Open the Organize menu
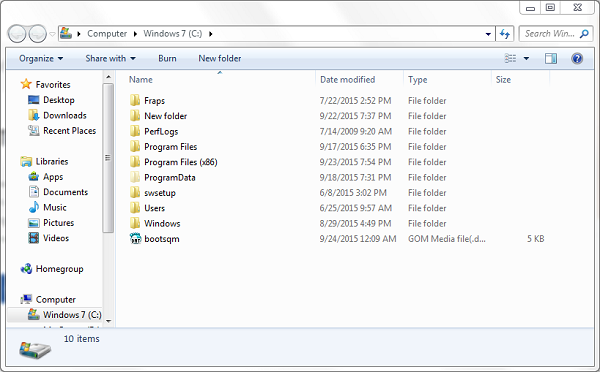 [x=41, y=59]
